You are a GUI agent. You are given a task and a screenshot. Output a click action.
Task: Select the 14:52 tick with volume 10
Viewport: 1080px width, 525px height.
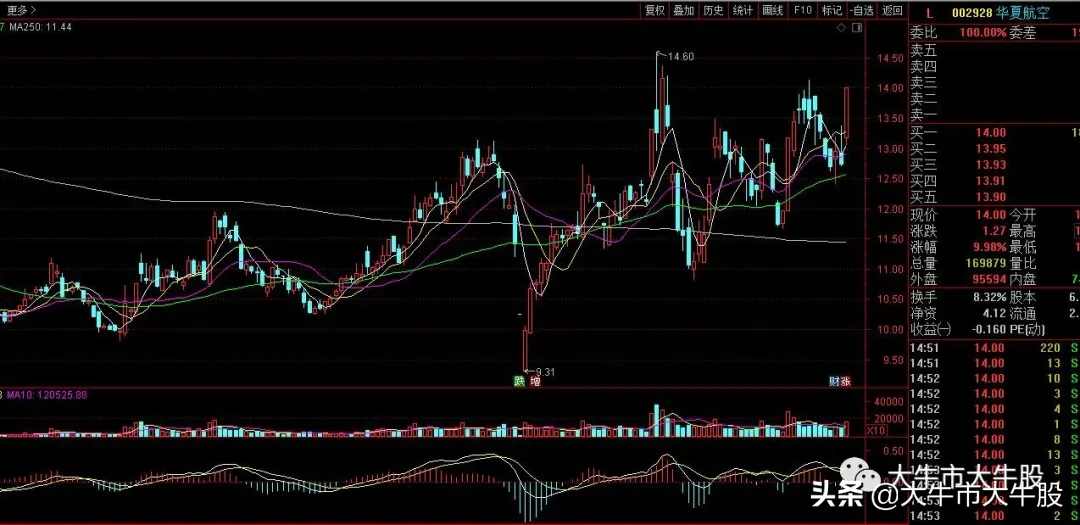[995, 378]
